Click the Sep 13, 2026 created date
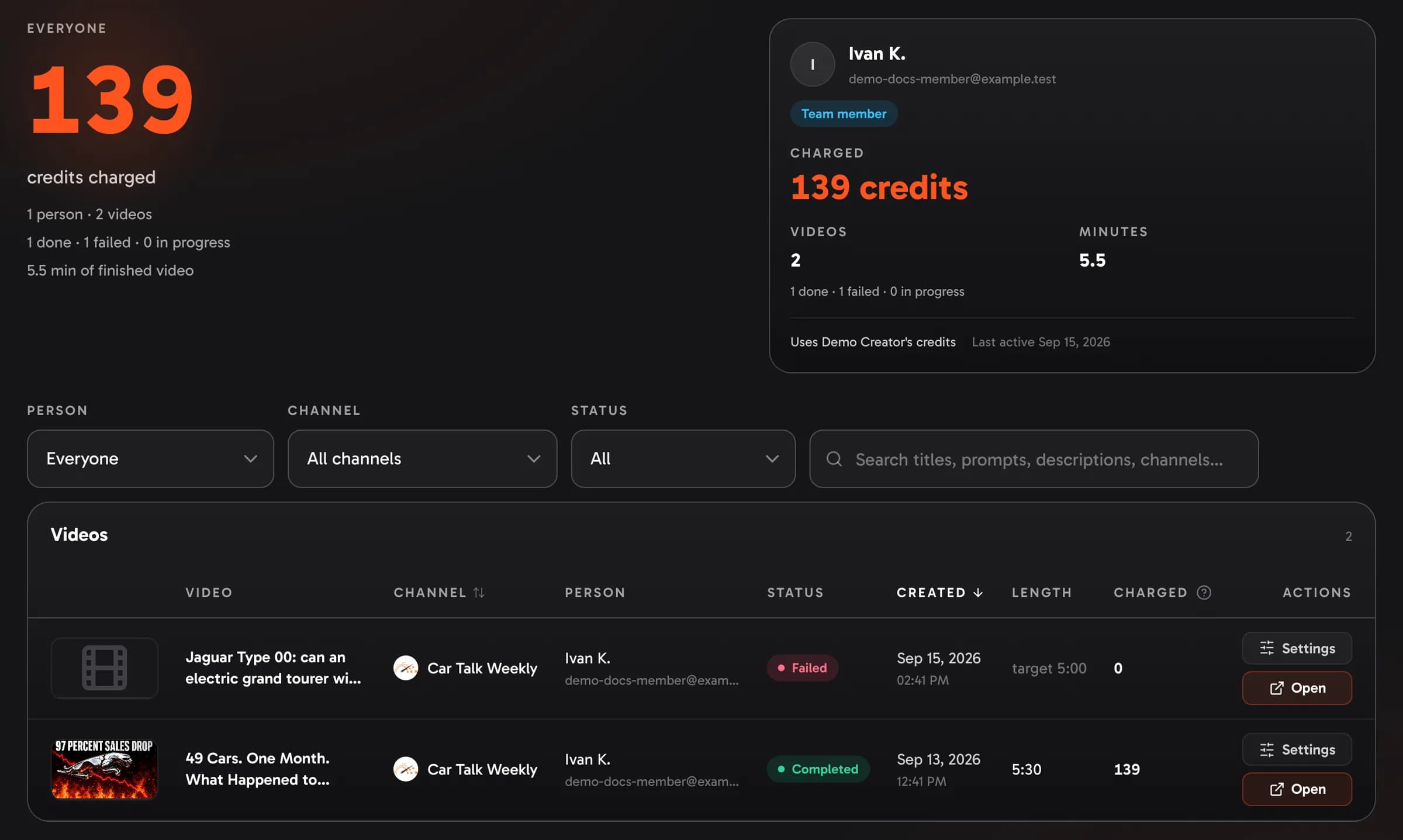 pyautogui.click(x=938, y=759)
